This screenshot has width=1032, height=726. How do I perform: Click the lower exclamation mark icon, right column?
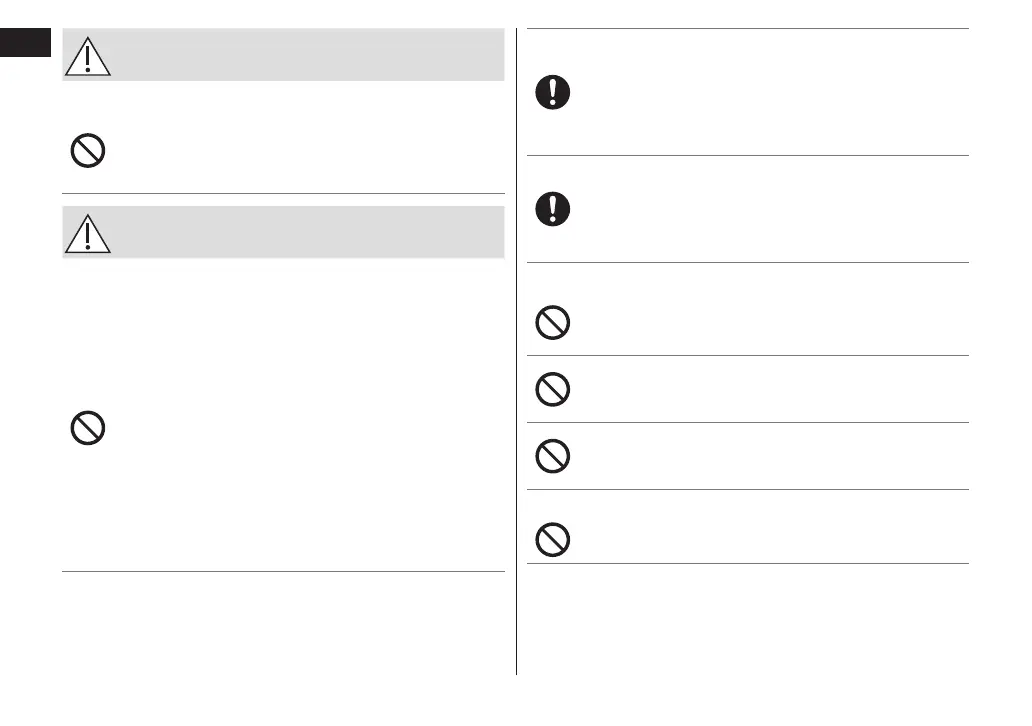click(x=552, y=208)
